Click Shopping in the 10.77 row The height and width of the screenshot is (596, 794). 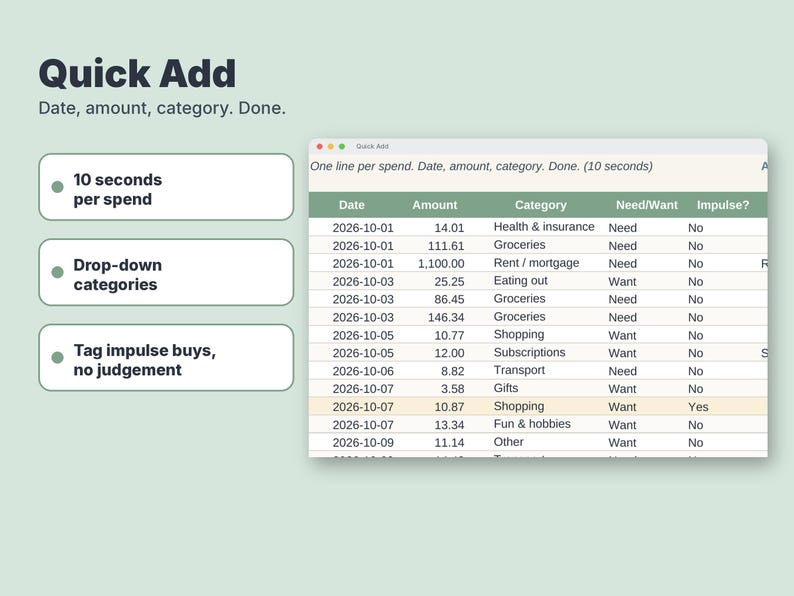(x=519, y=334)
